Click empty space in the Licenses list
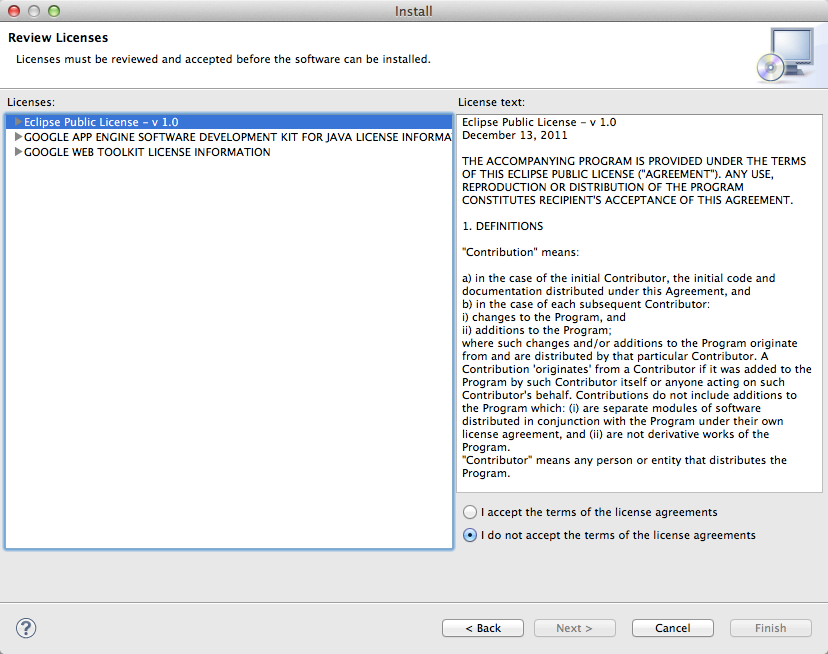828x654 pixels. 229,350
